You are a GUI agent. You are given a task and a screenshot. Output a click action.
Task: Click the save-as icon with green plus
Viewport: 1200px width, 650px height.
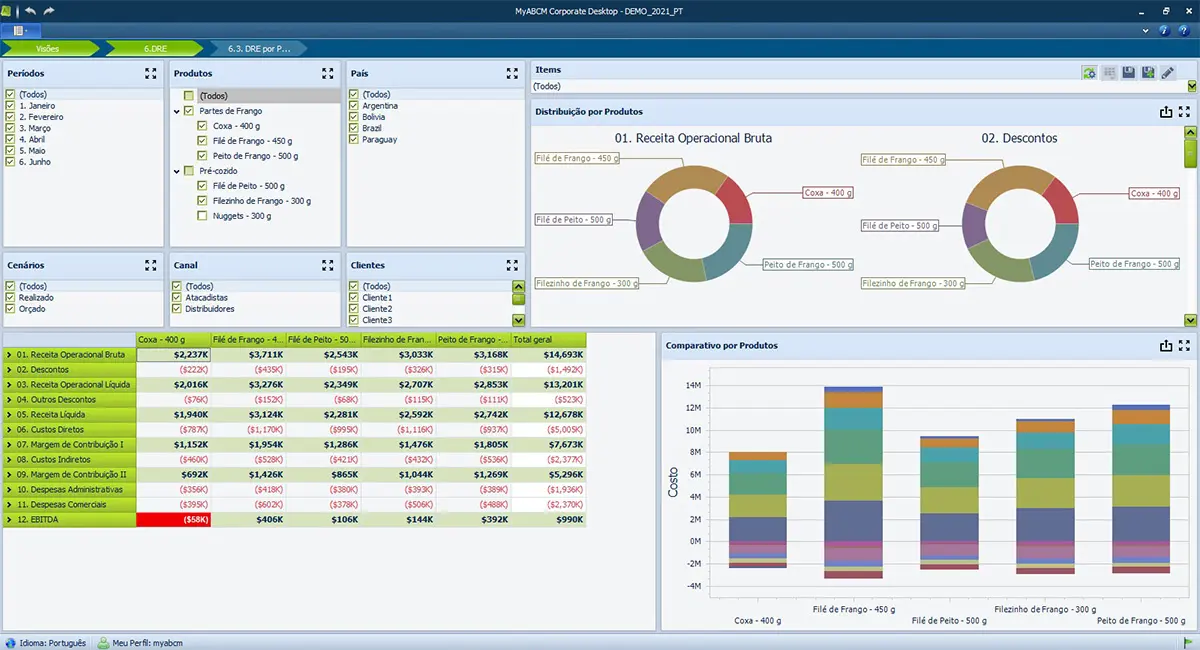[1148, 73]
